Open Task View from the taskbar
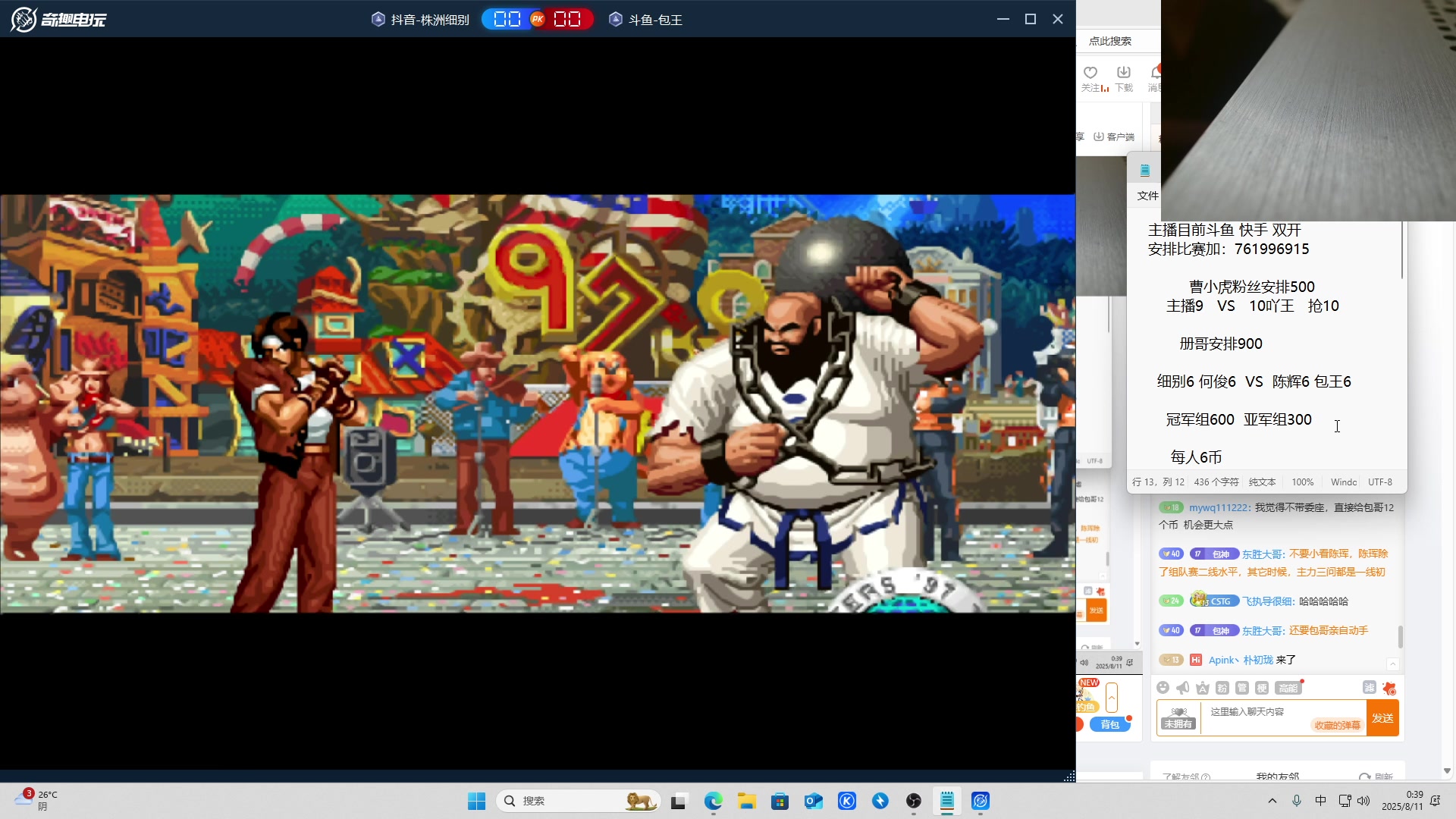The image size is (1456, 819). coord(679,801)
